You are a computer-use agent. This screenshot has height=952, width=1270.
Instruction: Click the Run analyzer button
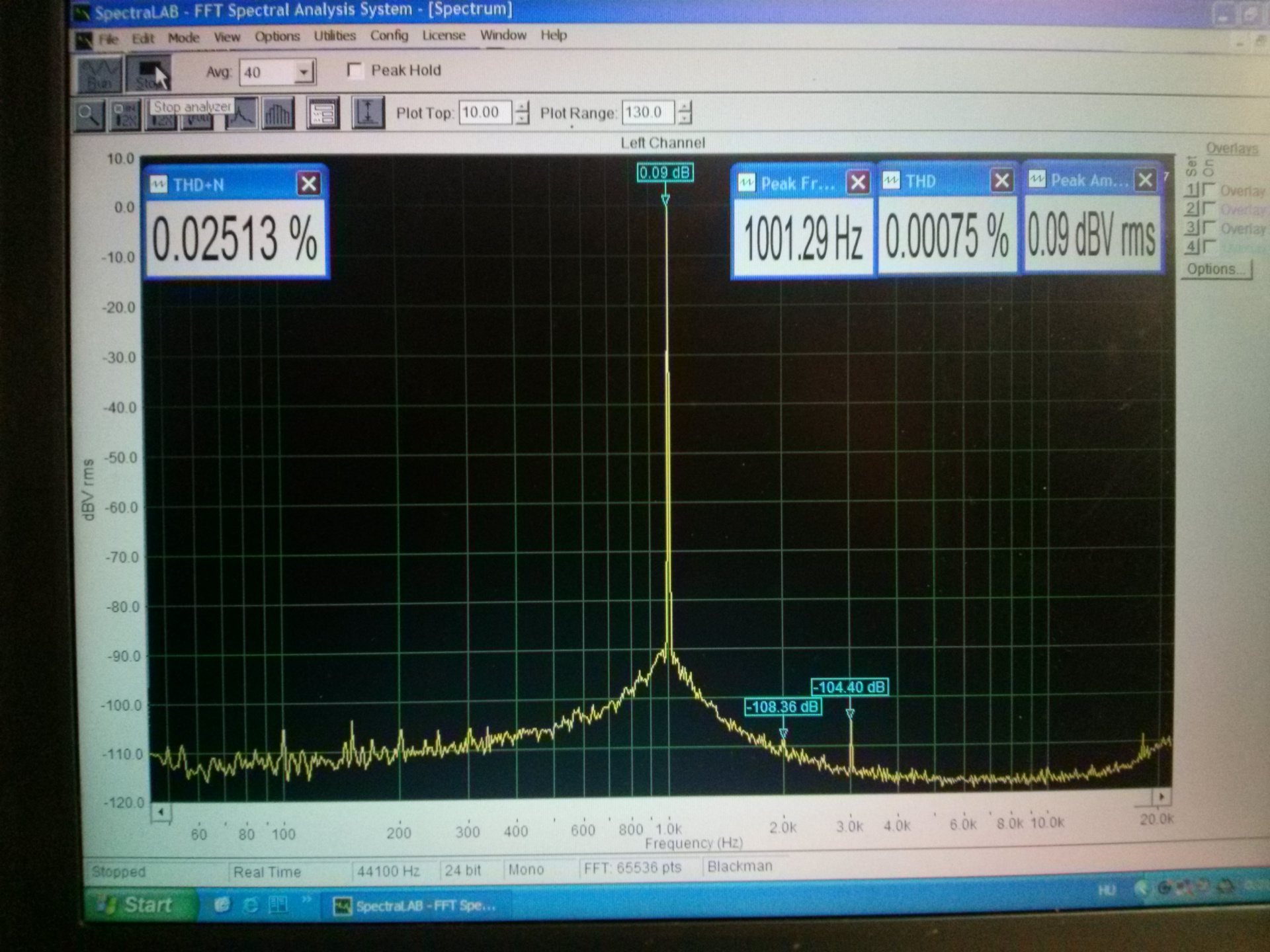(x=100, y=74)
